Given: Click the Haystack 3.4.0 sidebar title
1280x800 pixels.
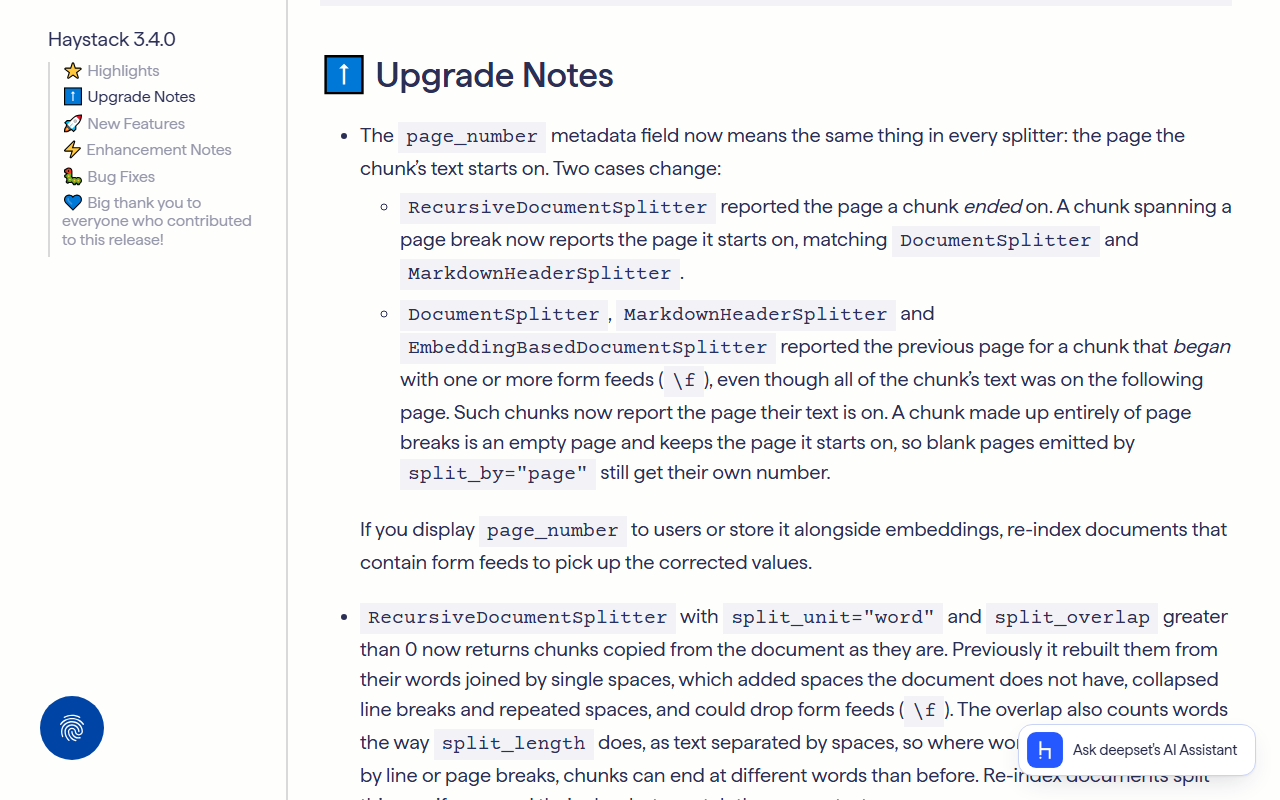Looking at the screenshot, I should tap(112, 39).
